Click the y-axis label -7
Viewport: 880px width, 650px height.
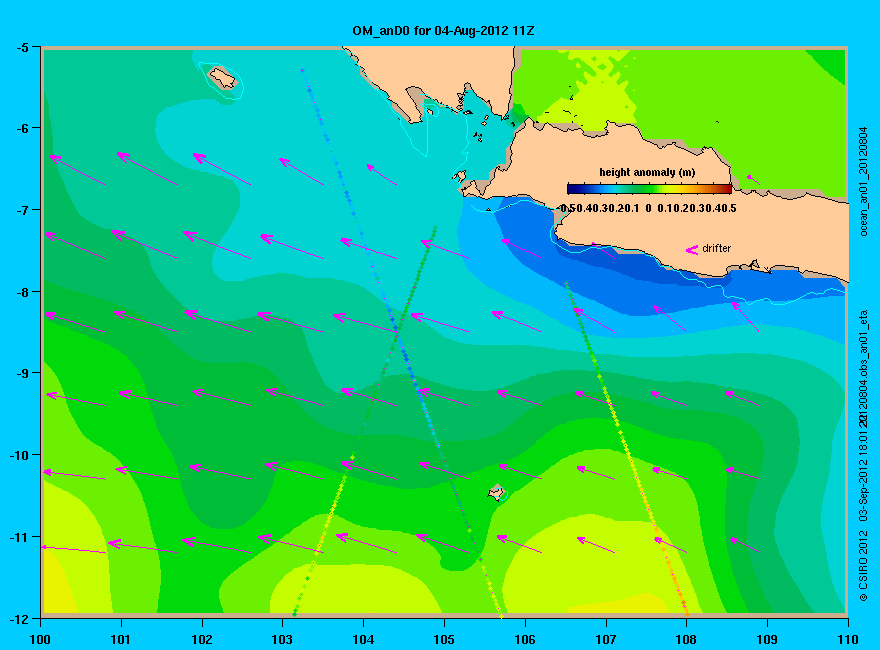pyautogui.click(x=22, y=210)
